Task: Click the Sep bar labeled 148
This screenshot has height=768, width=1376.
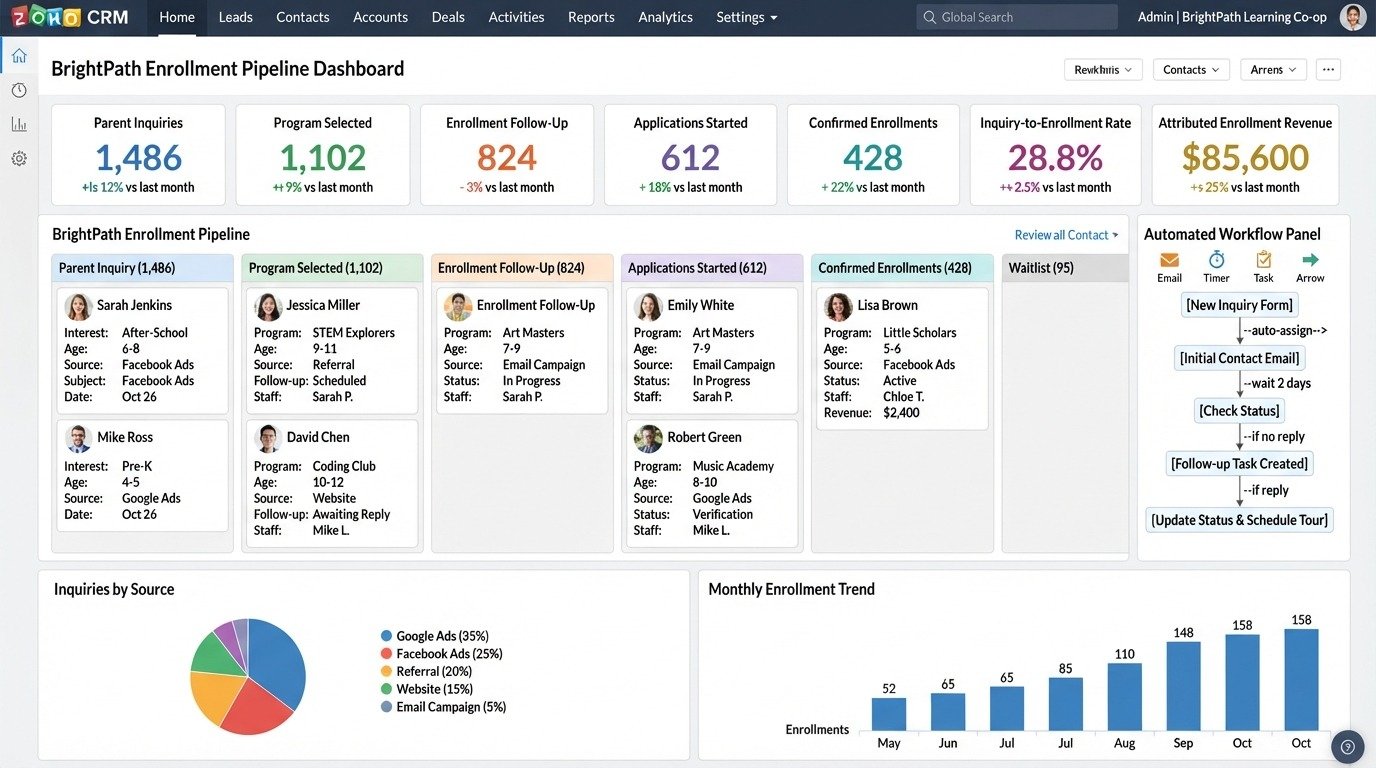Action: [x=1184, y=686]
